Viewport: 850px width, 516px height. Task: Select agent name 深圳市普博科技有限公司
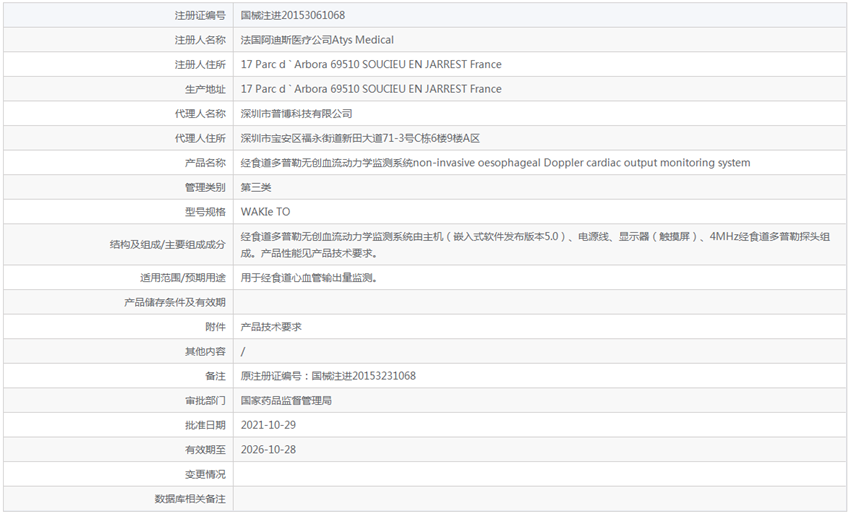click(x=297, y=114)
